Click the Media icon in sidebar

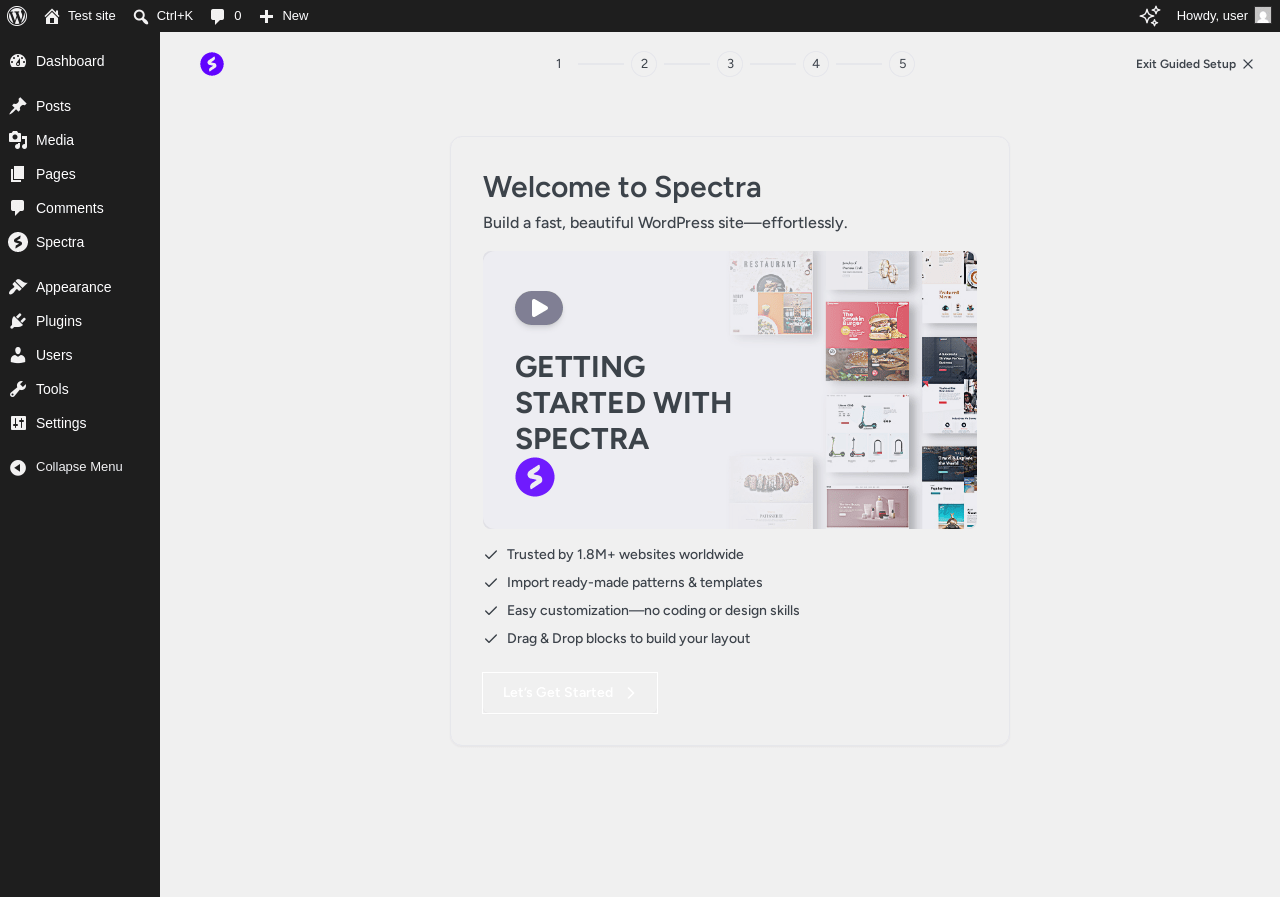point(18,140)
